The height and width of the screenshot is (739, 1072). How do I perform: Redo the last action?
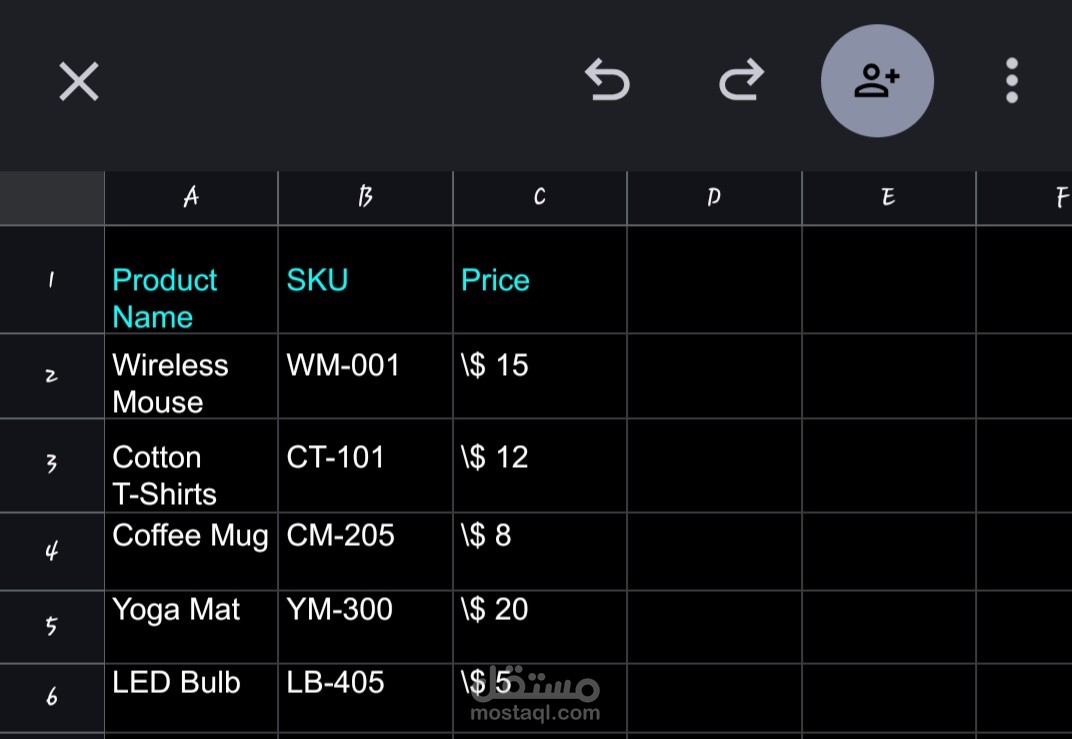click(x=742, y=80)
